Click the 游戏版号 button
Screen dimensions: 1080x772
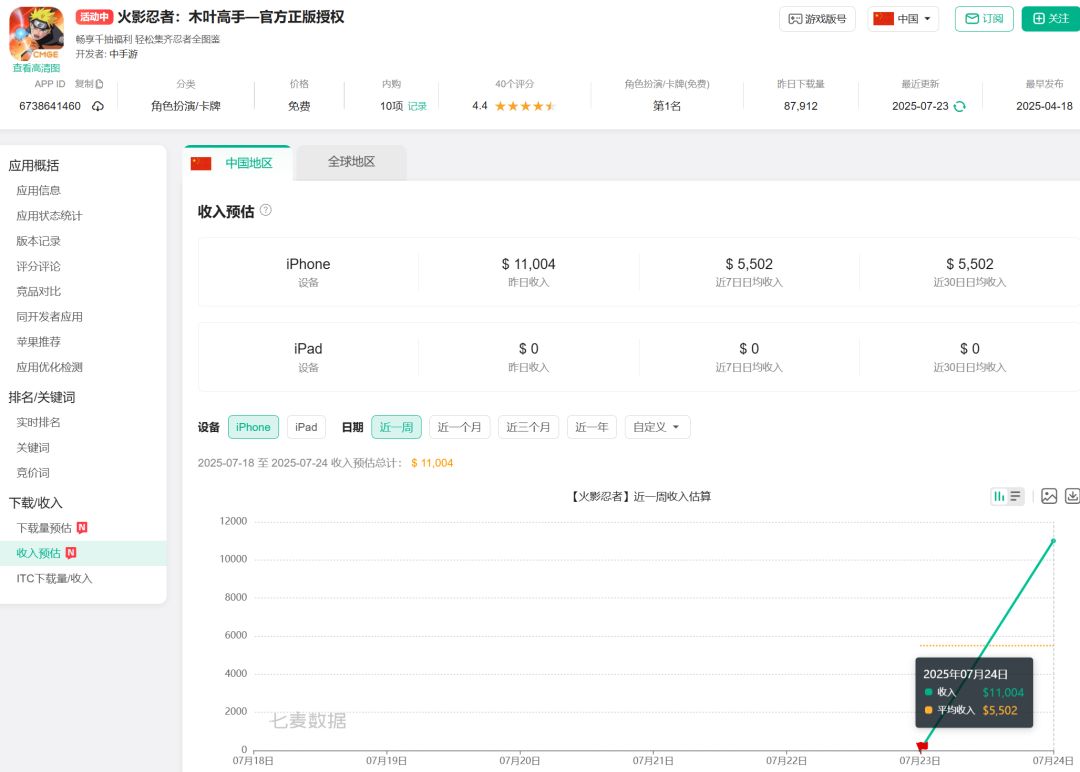tap(817, 19)
